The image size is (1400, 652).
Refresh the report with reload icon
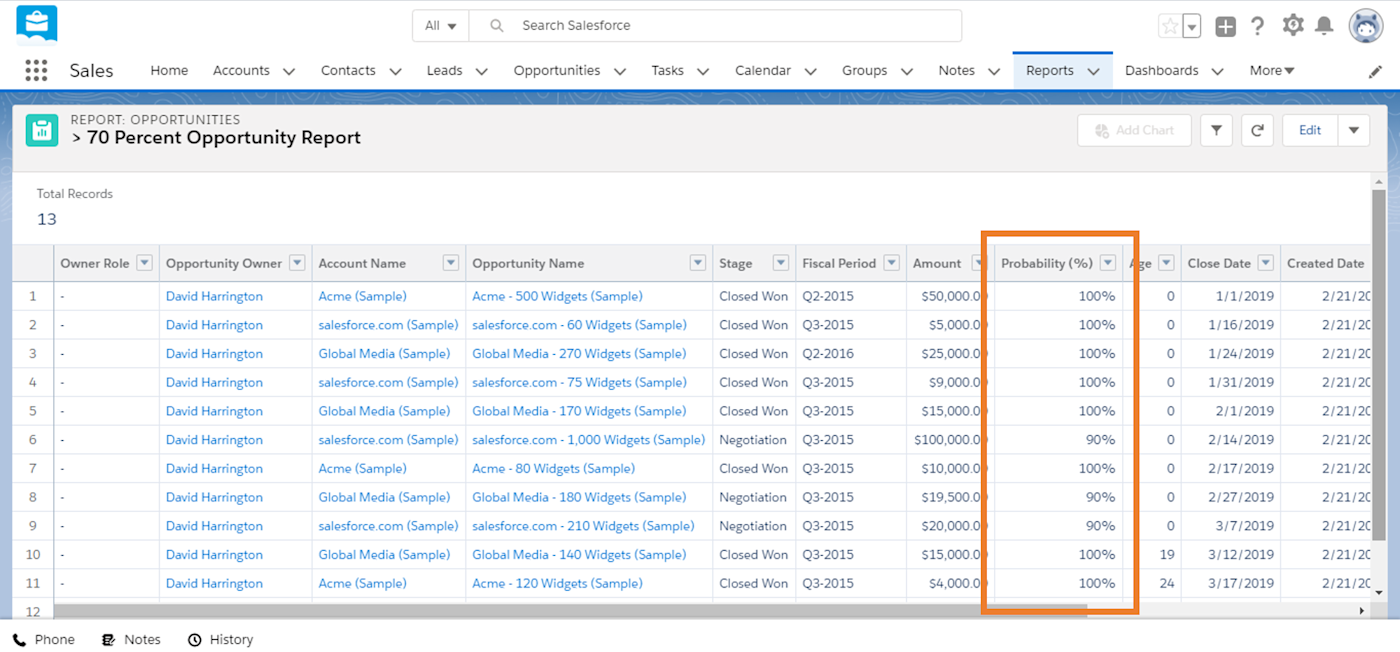(x=1257, y=130)
